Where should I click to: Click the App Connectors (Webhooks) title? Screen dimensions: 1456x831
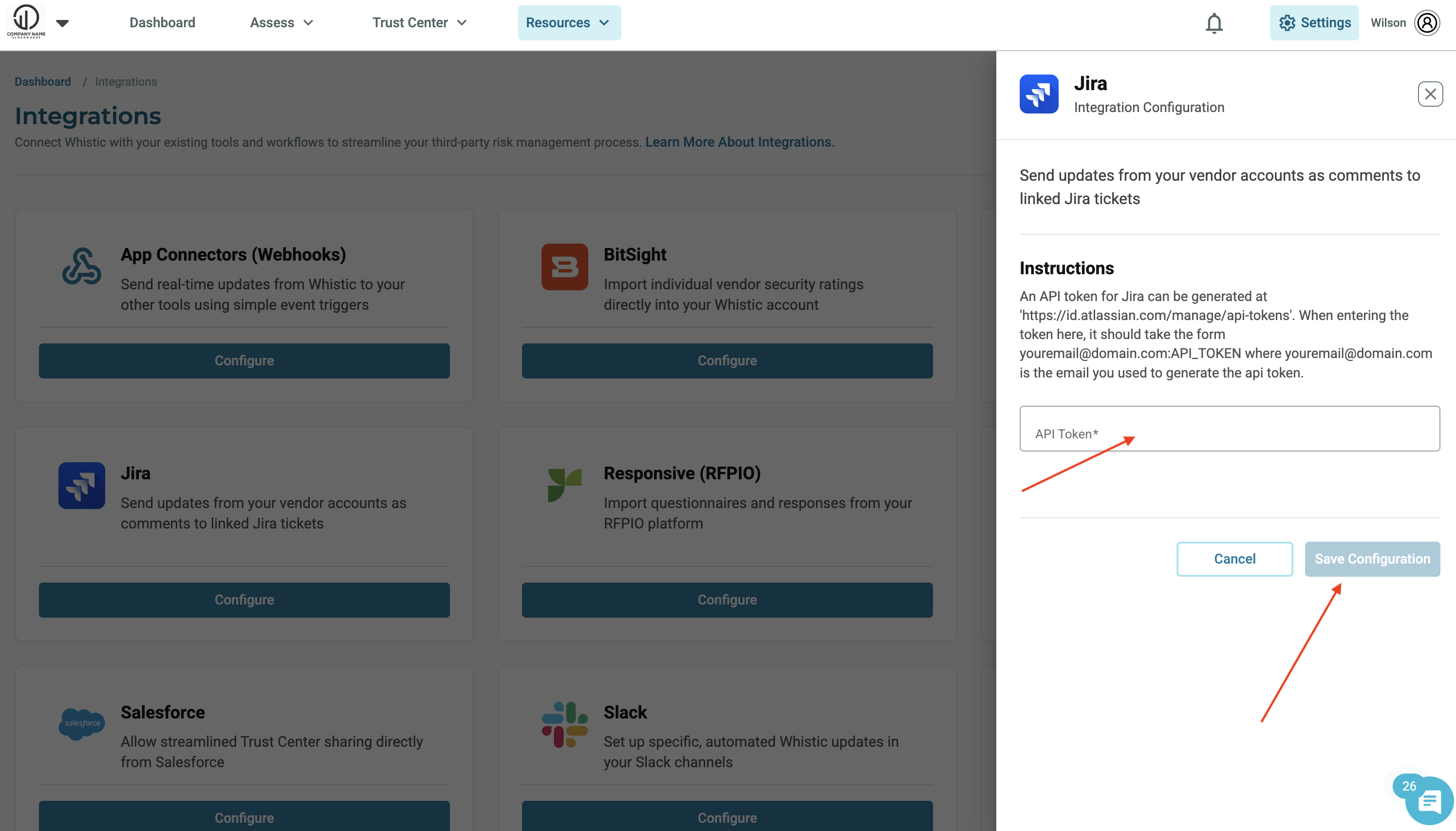click(233, 255)
